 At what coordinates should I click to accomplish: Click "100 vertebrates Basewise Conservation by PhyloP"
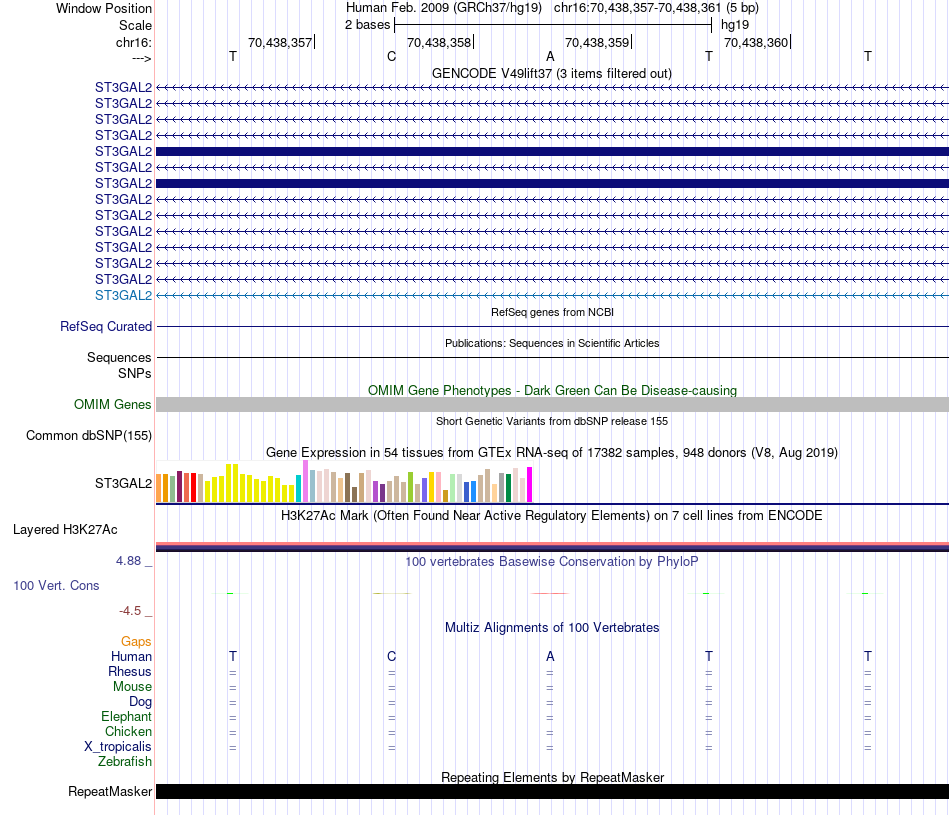coord(551,562)
